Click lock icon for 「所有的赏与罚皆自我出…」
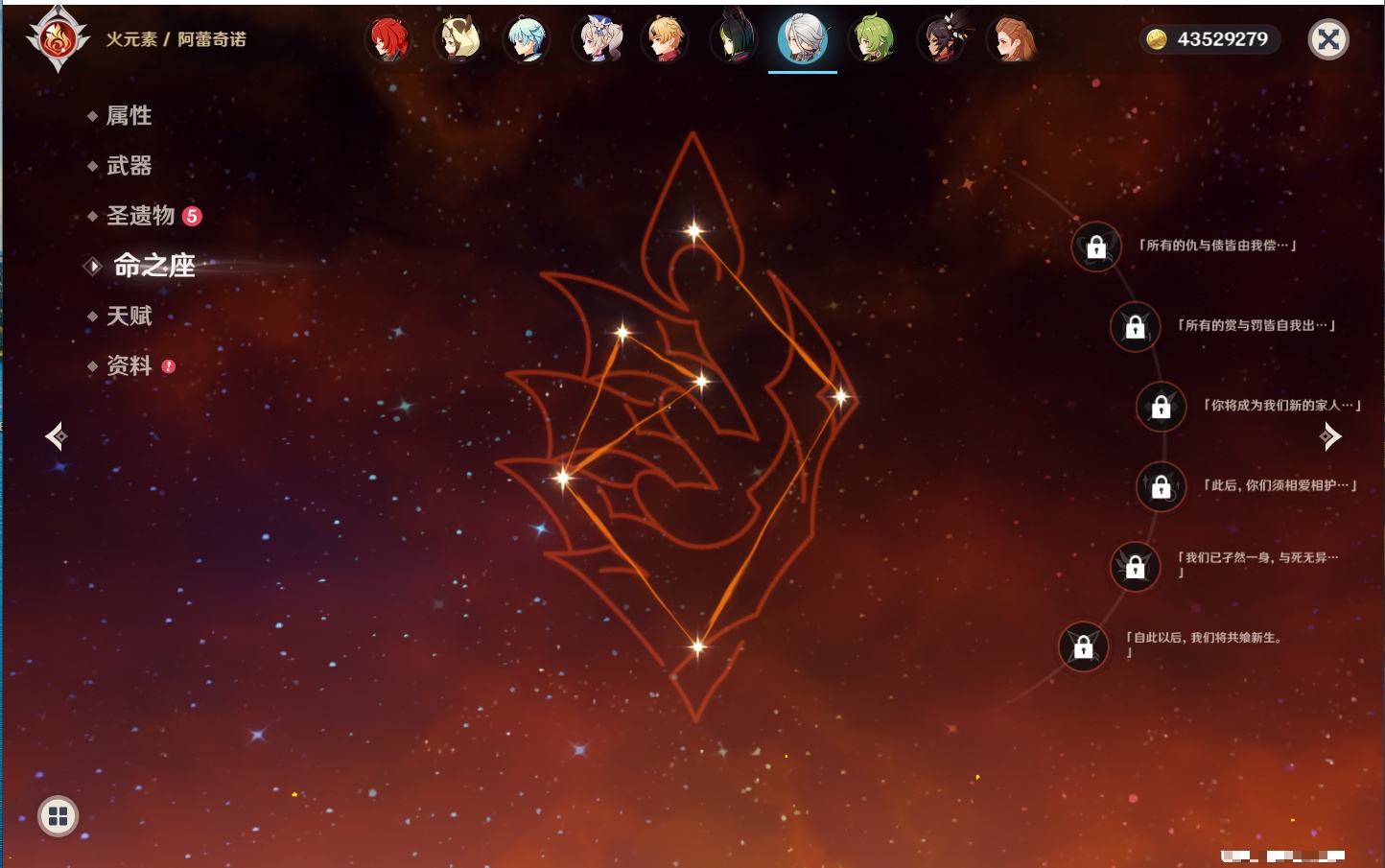The image size is (1385, 868). [x=1135, y=327]
